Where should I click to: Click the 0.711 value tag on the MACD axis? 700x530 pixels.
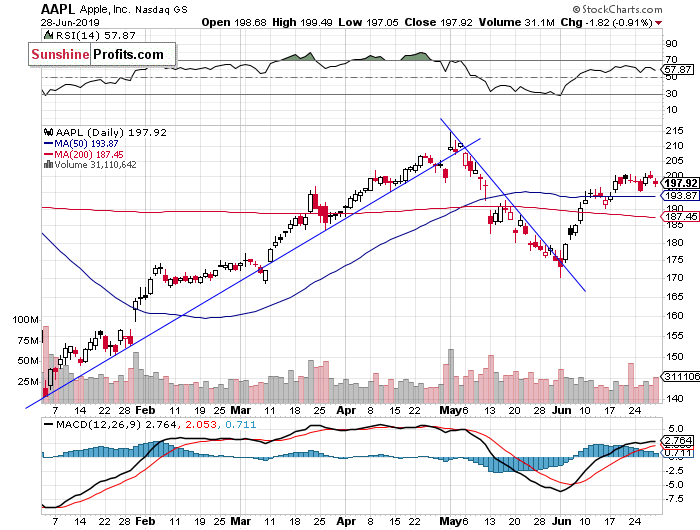click(679, 453)
